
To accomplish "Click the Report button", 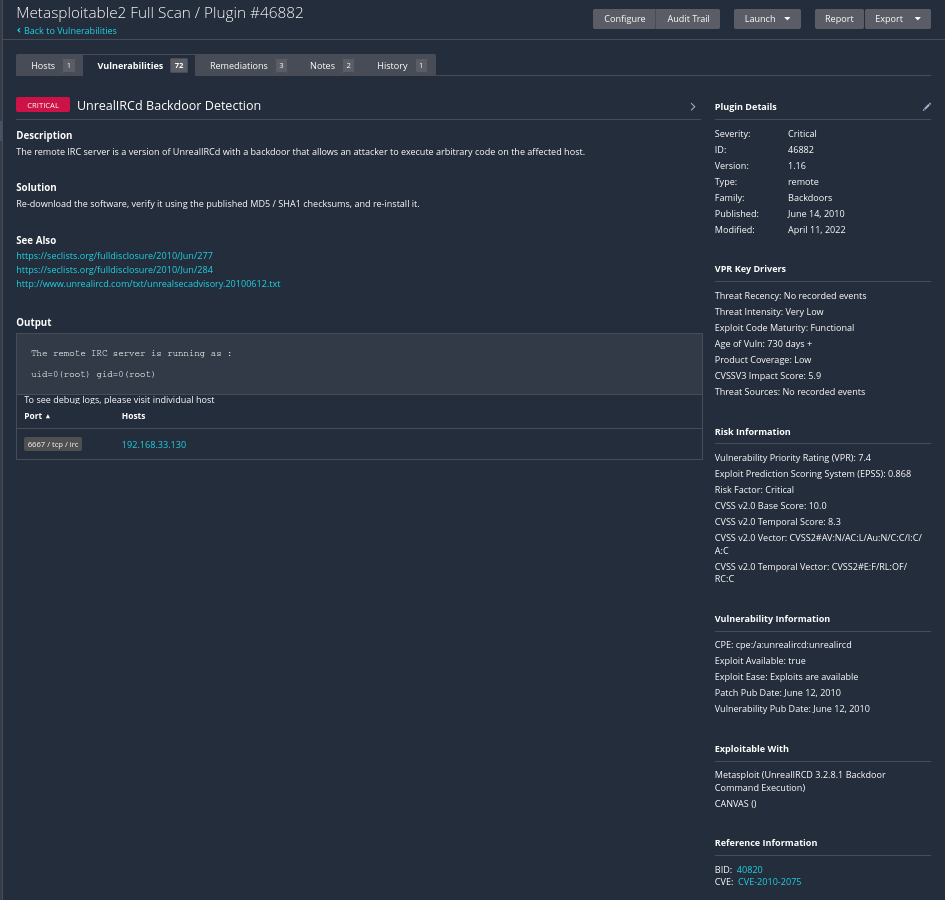I will coord(838,19).
